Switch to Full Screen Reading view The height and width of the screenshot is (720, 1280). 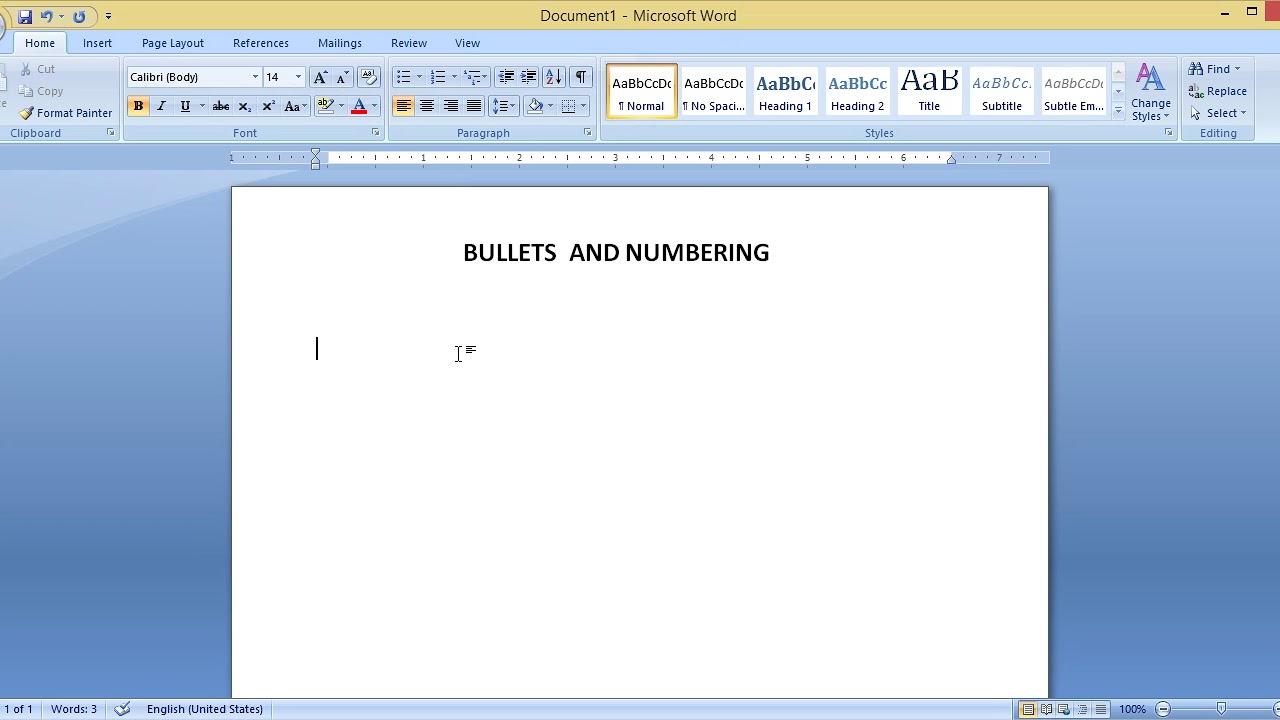click(x=1046, y=710)
